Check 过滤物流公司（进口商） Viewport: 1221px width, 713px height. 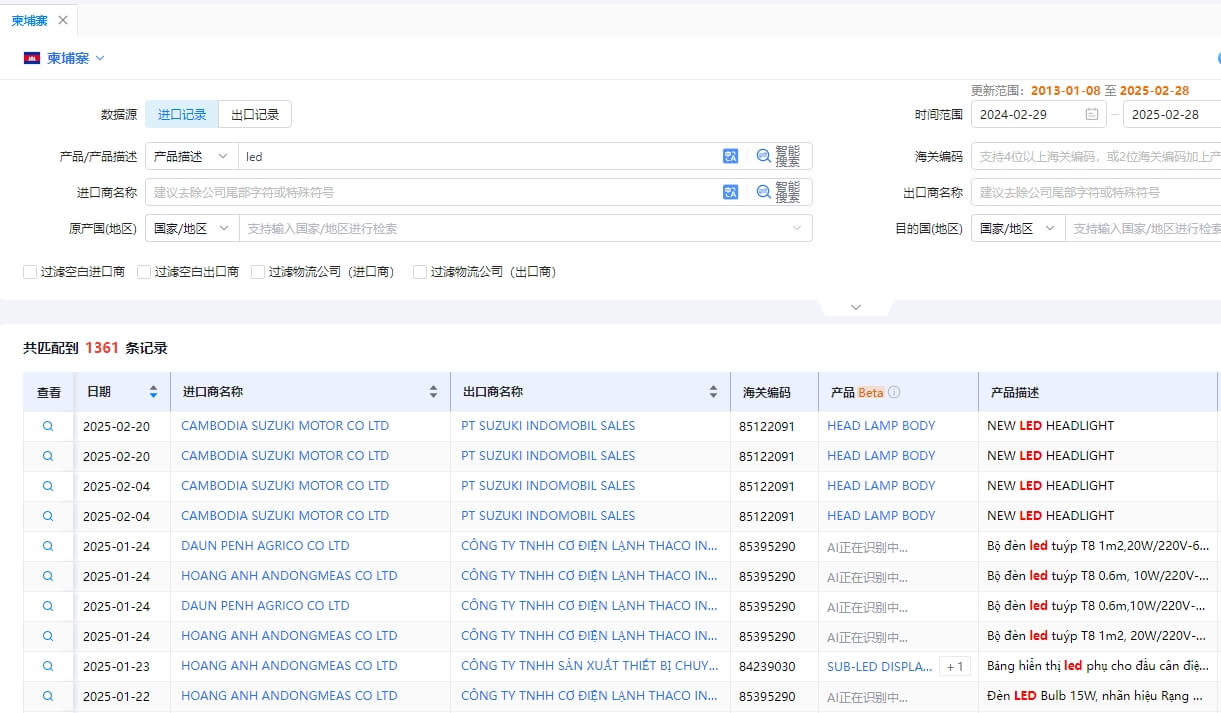click(x=258, y=271)
